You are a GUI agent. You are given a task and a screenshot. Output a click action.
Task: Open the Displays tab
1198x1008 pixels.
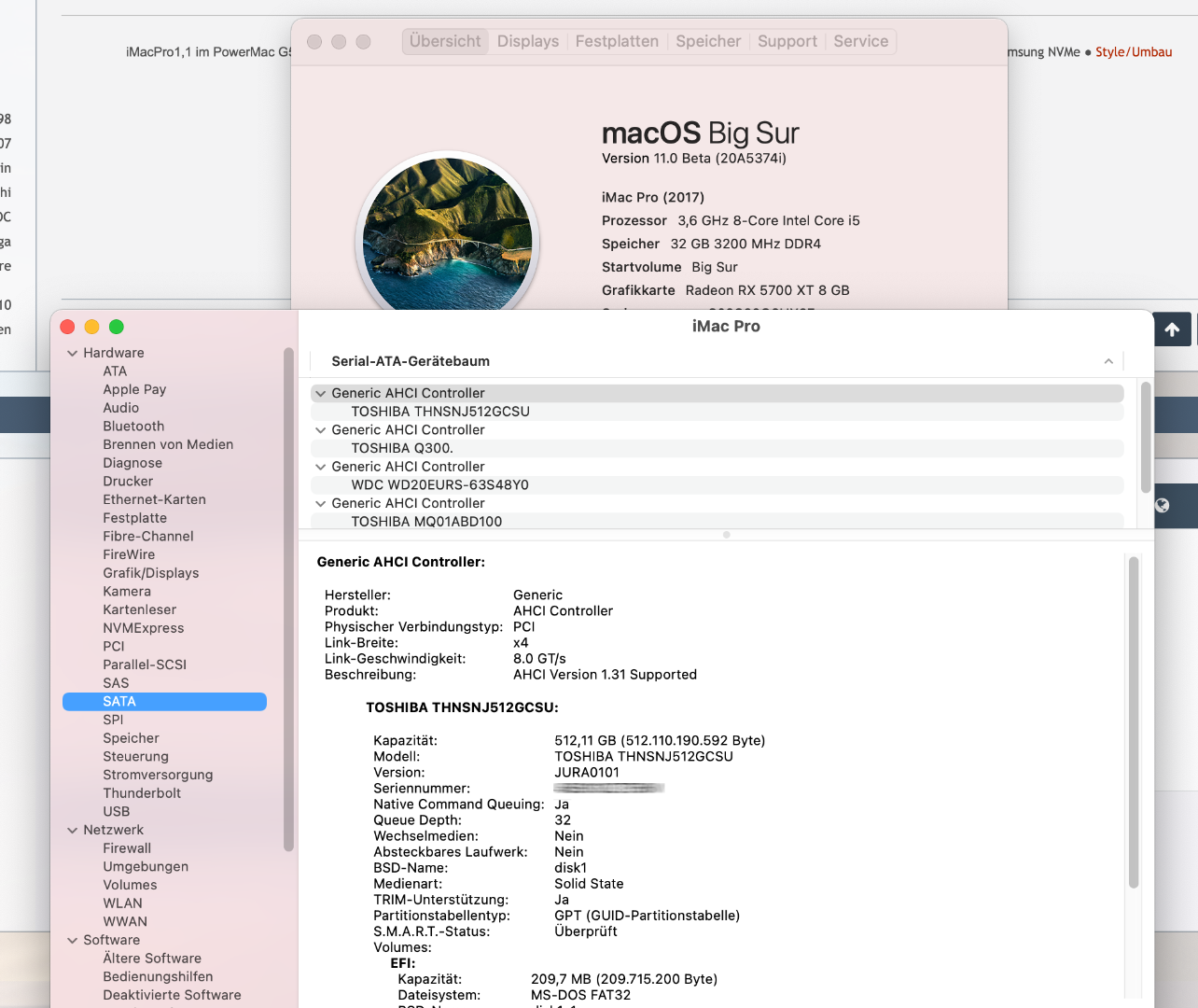[x=528, y=41]
